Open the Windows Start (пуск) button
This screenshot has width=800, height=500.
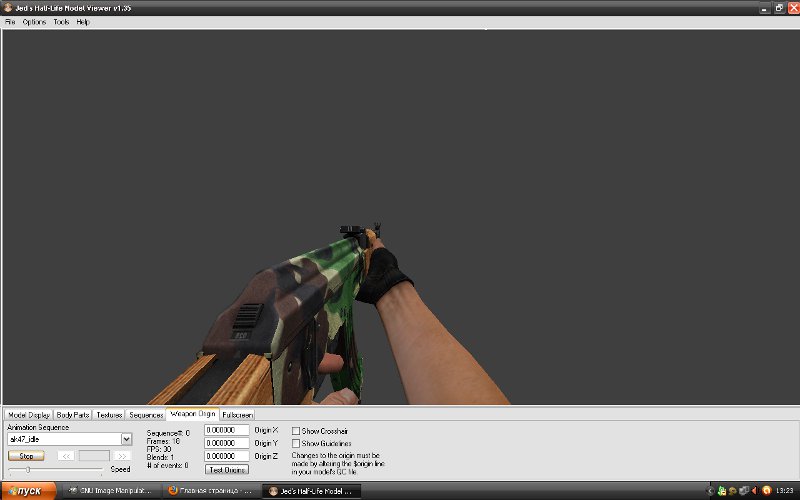pyautogui.click(x=28, y=491)
